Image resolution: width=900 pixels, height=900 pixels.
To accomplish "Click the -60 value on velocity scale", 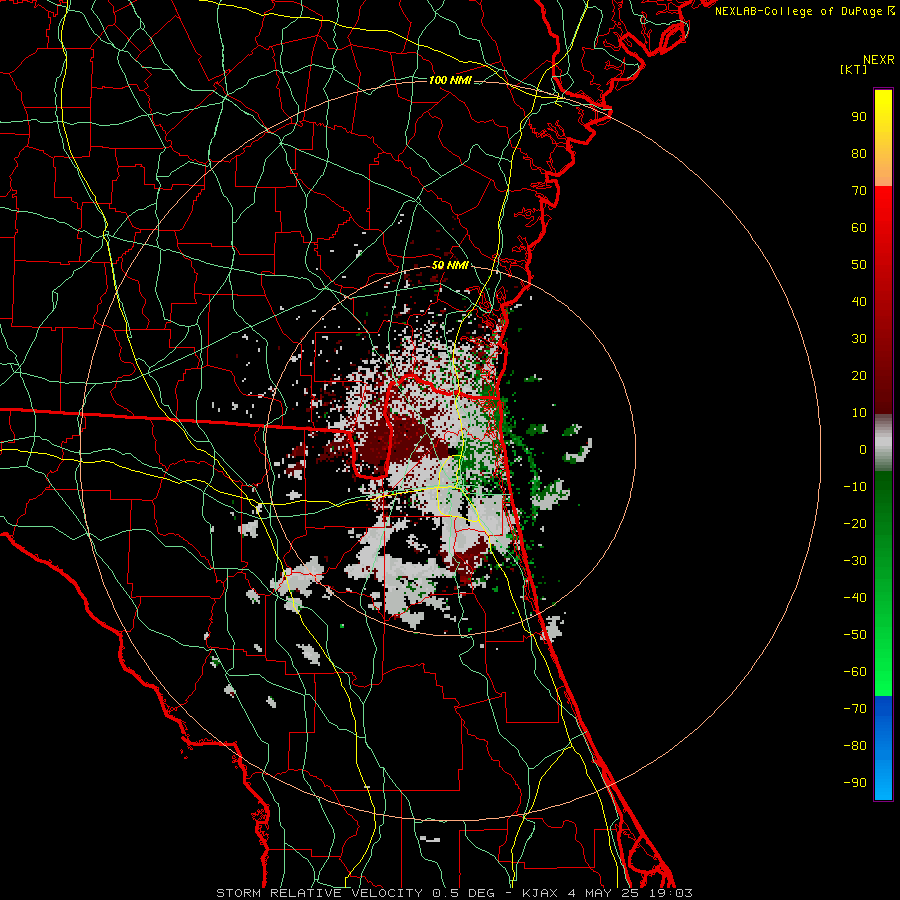I will pyautogui.click(x=855, y=672).
